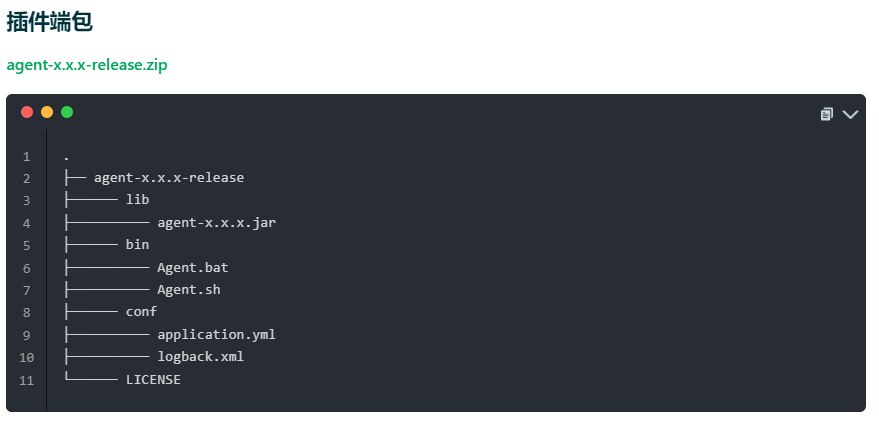Click application.yml in the code block

[x=216, y=335]
